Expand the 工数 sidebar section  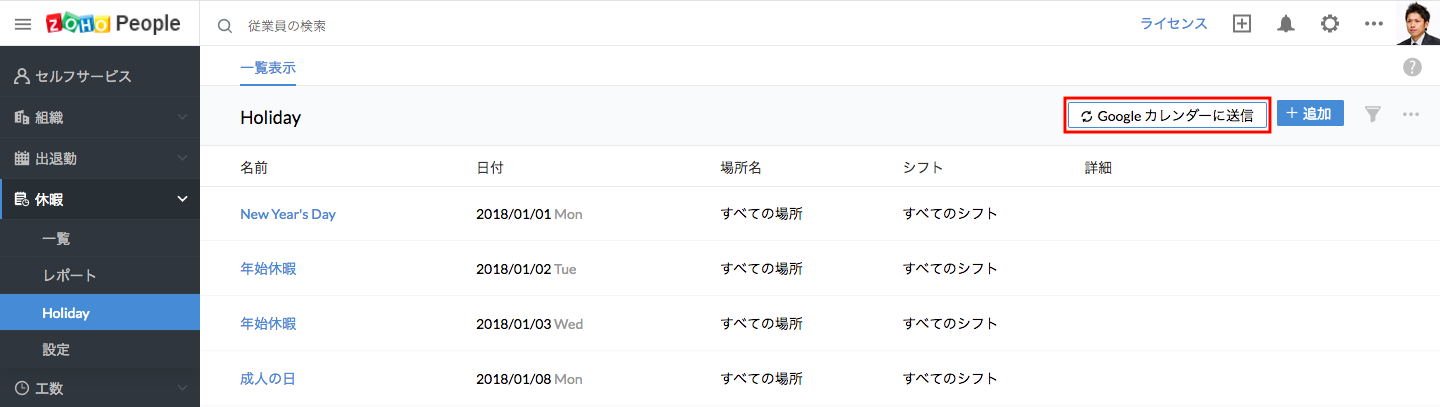pyautogui.click(x=100, y=388)
